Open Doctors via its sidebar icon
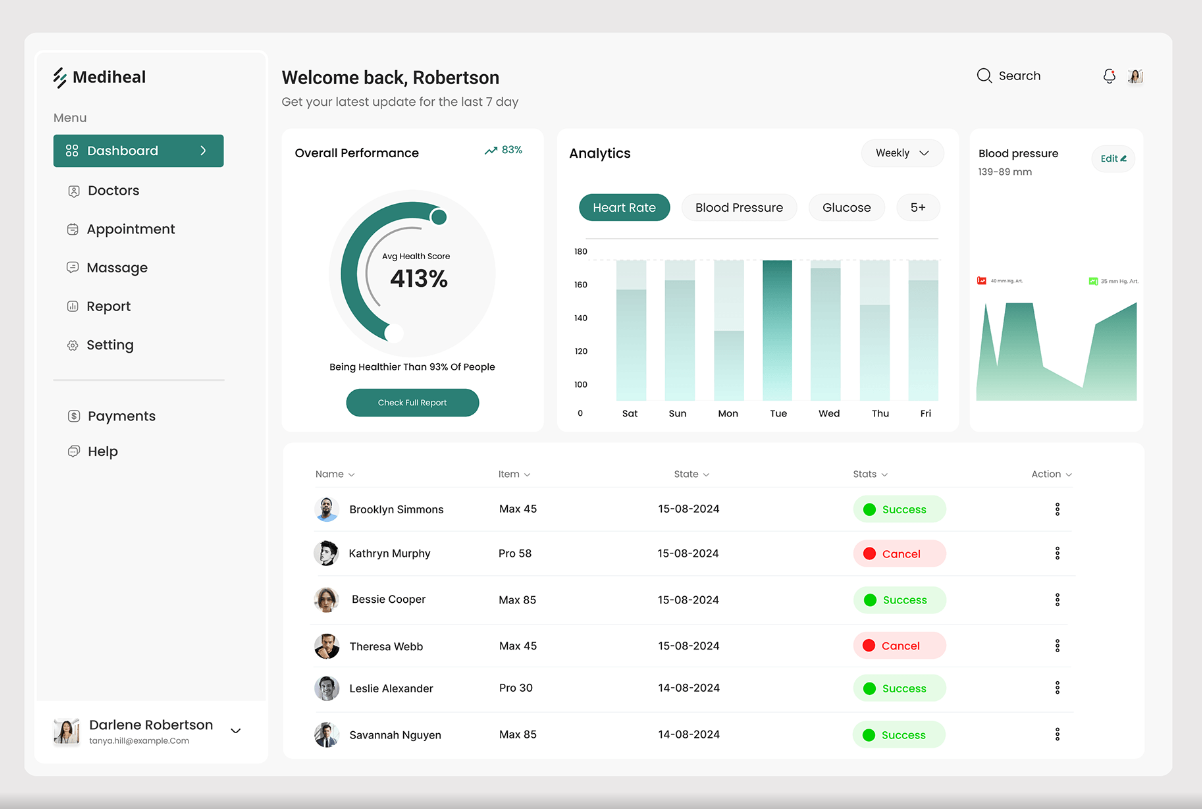 (73, 191)
